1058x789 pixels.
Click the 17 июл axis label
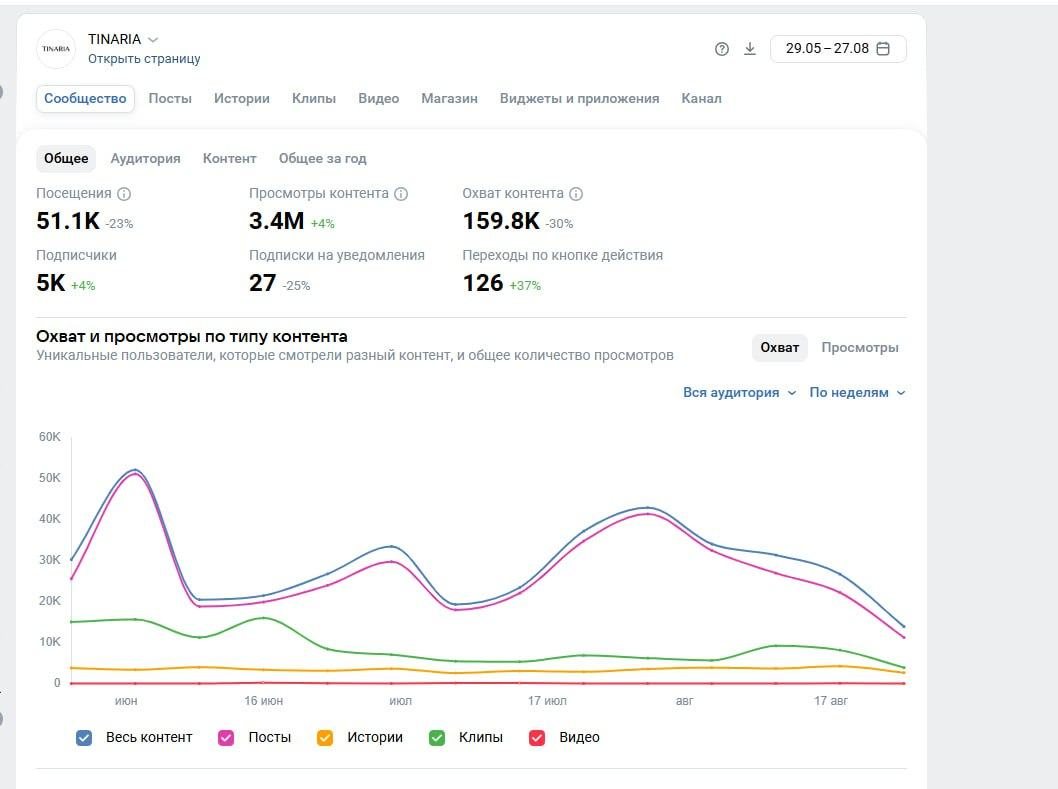point(547,701)
